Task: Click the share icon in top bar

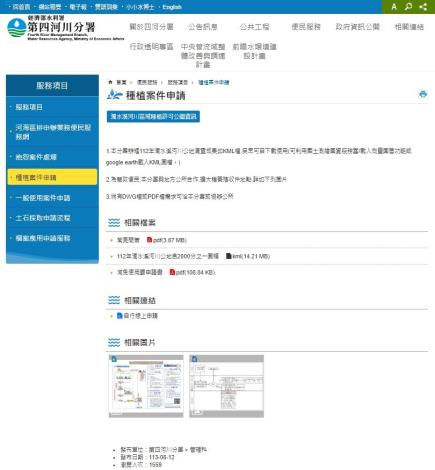Action: 423,7
